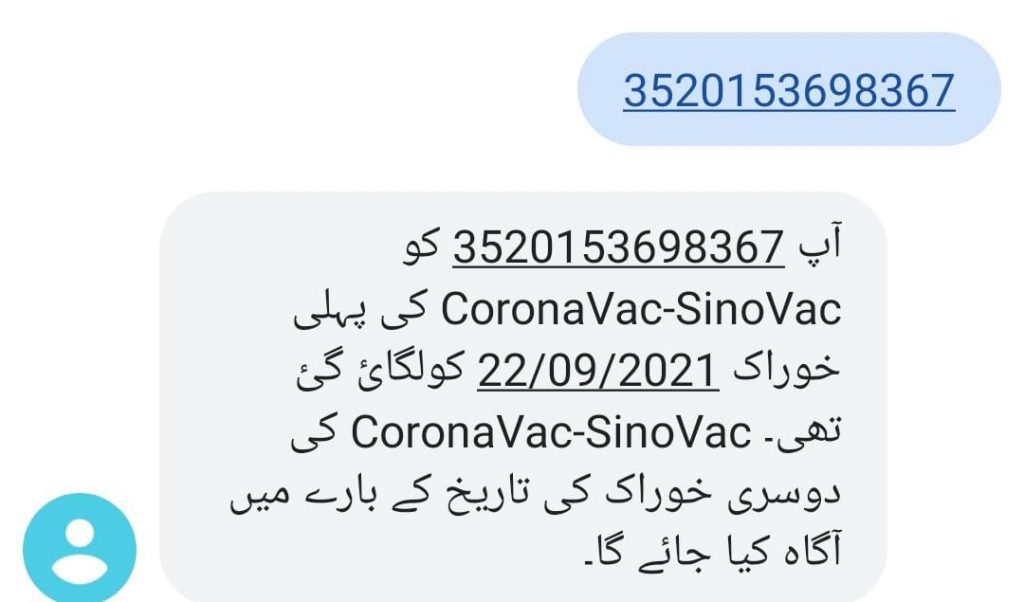Click the phrase کولگائی گئی after the date
The width and height of the screenshot is (1024, 602).
tap(380, 370)
